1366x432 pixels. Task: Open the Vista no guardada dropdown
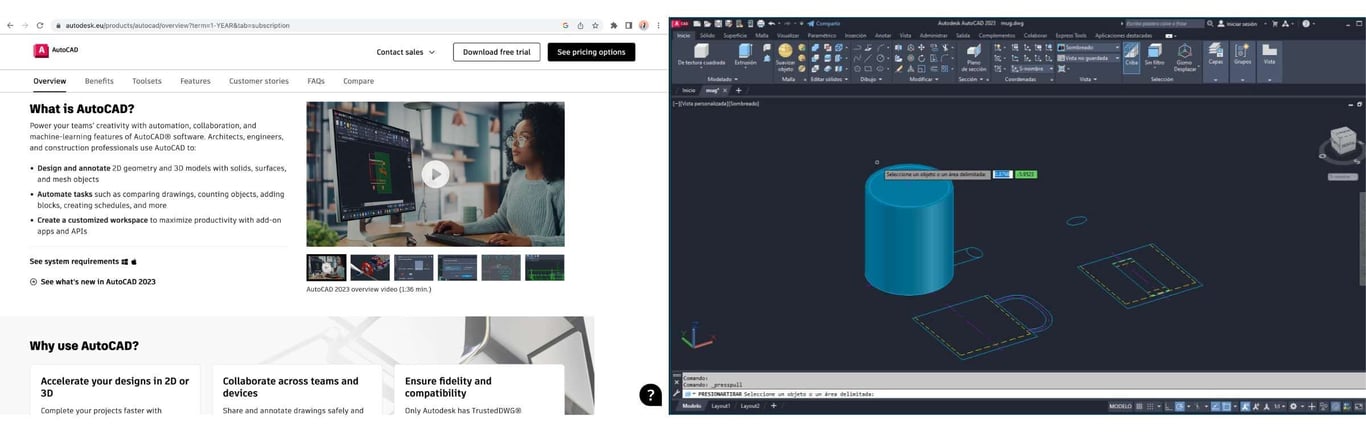pos(1088,58)
